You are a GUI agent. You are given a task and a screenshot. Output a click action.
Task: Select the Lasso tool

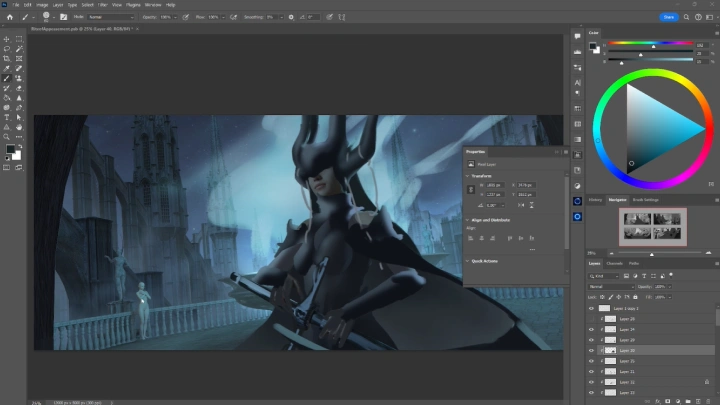(x=6, y=49)
